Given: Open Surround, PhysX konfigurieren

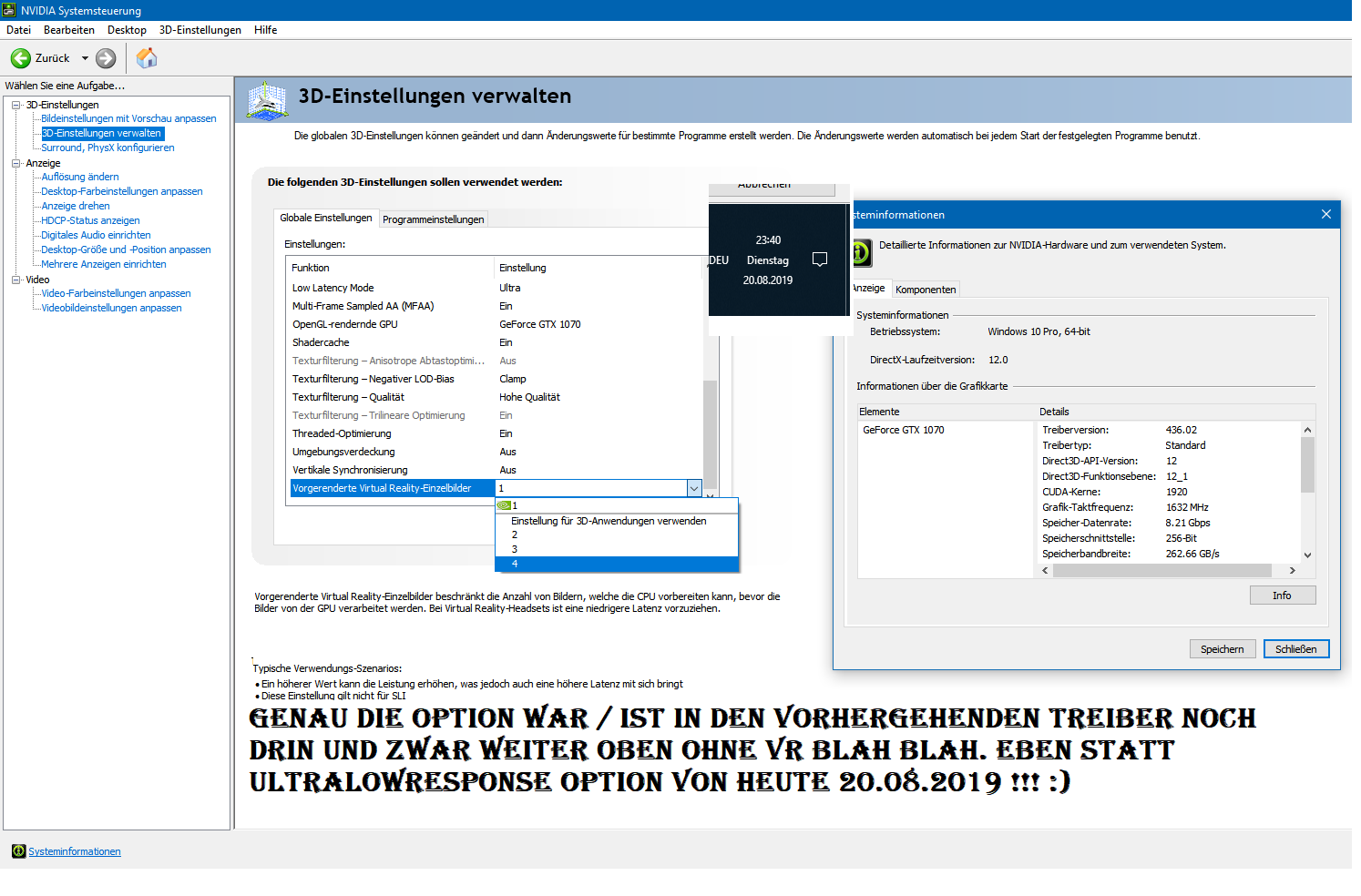Looking at the screenshot, I should pyautogui.click(x=107, y=148).
